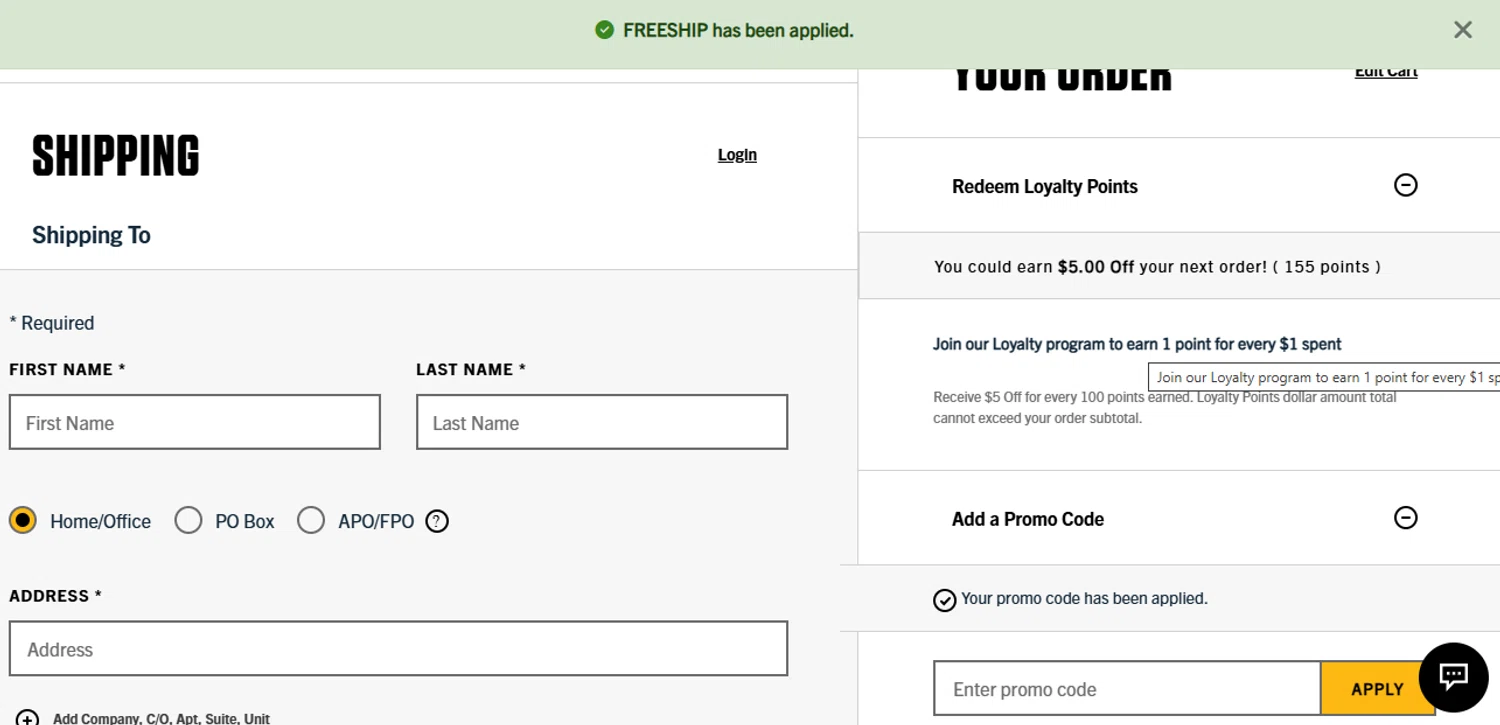
Task: Click the promo code applied checkmark icon
Action: tap(944, 600)
